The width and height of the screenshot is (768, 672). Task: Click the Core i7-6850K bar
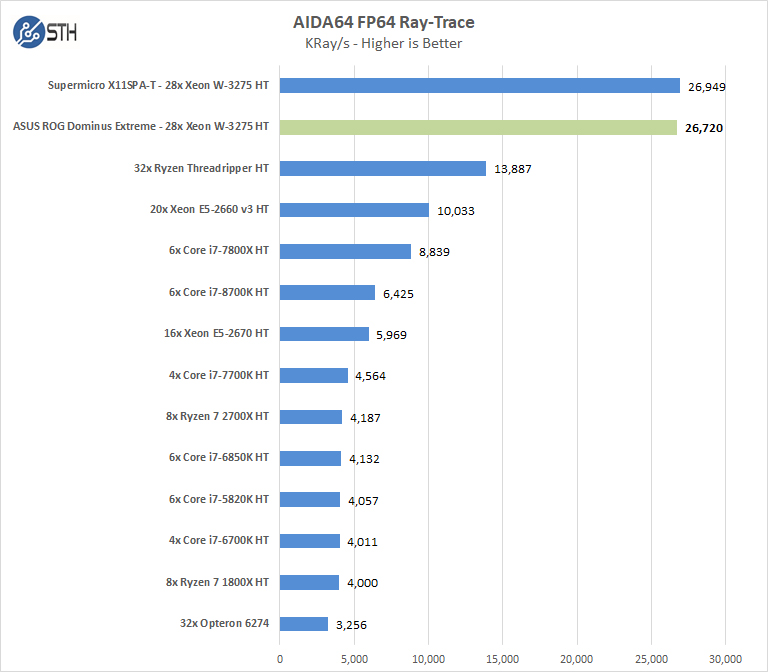(311, 458)
